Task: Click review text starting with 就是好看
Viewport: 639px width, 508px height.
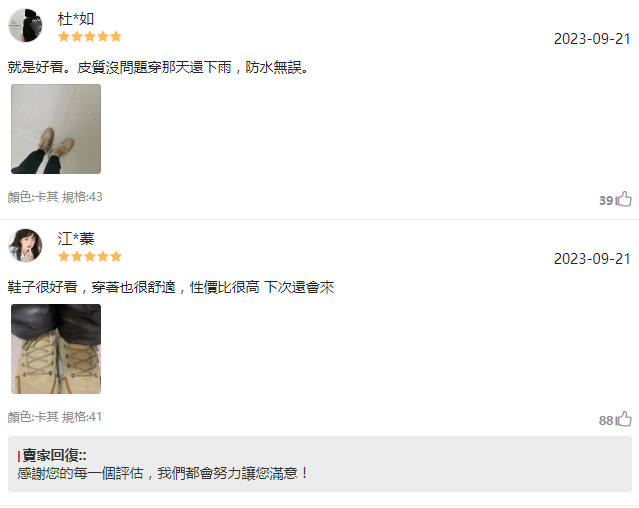Action: point(158,67)
